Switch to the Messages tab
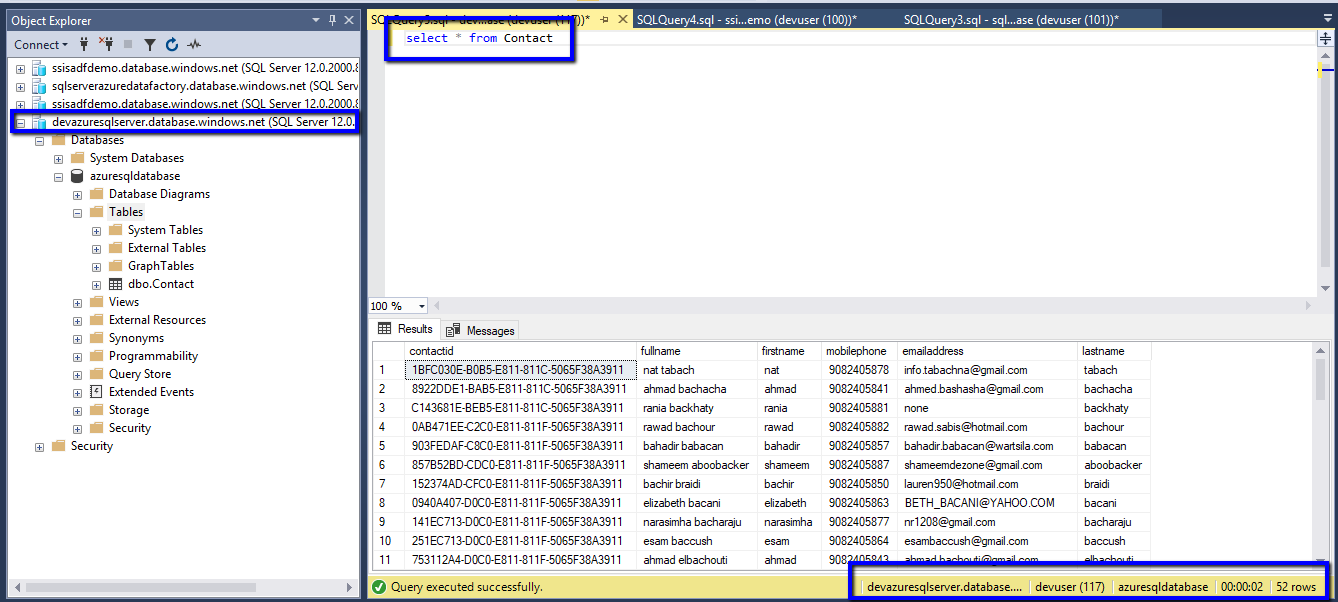 click(x=481, y=330)
